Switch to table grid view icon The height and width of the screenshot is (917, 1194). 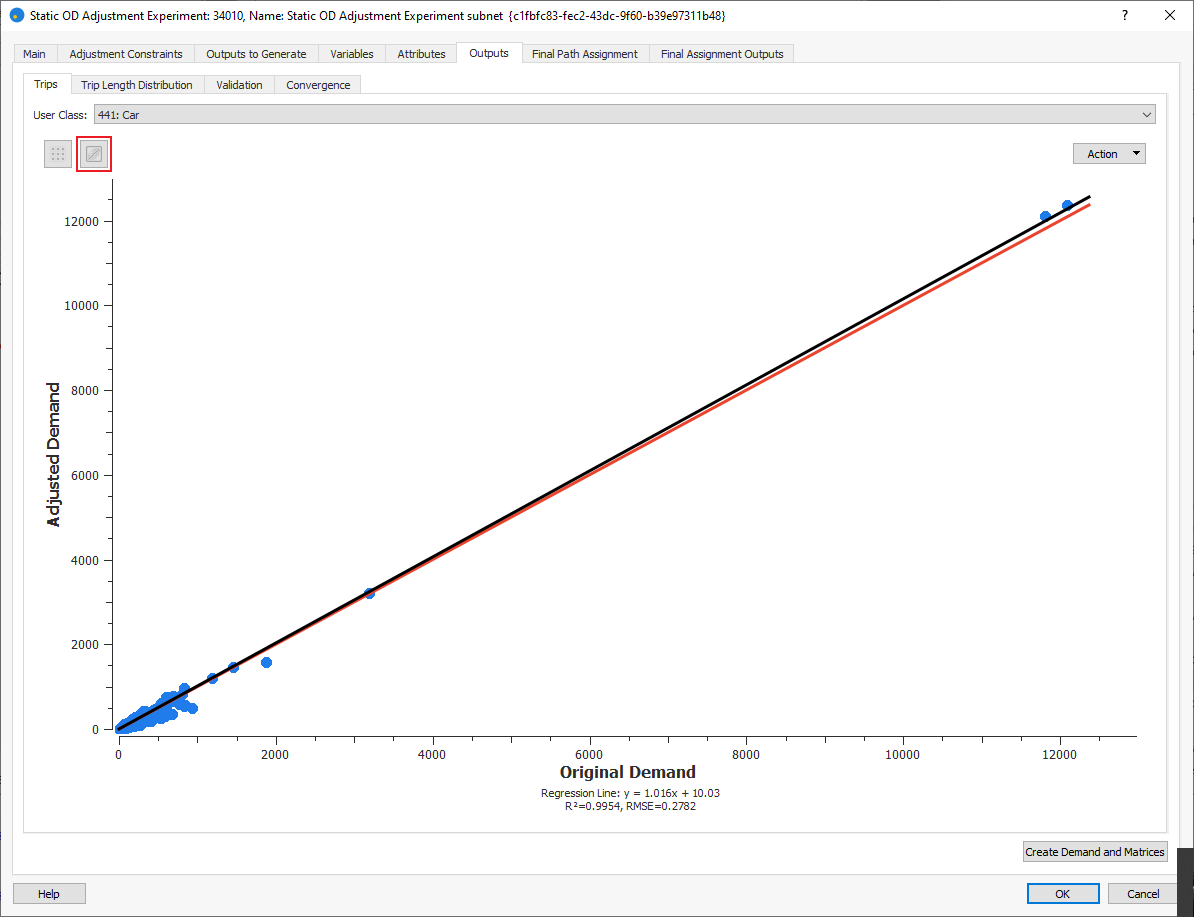tap(58, 154)
